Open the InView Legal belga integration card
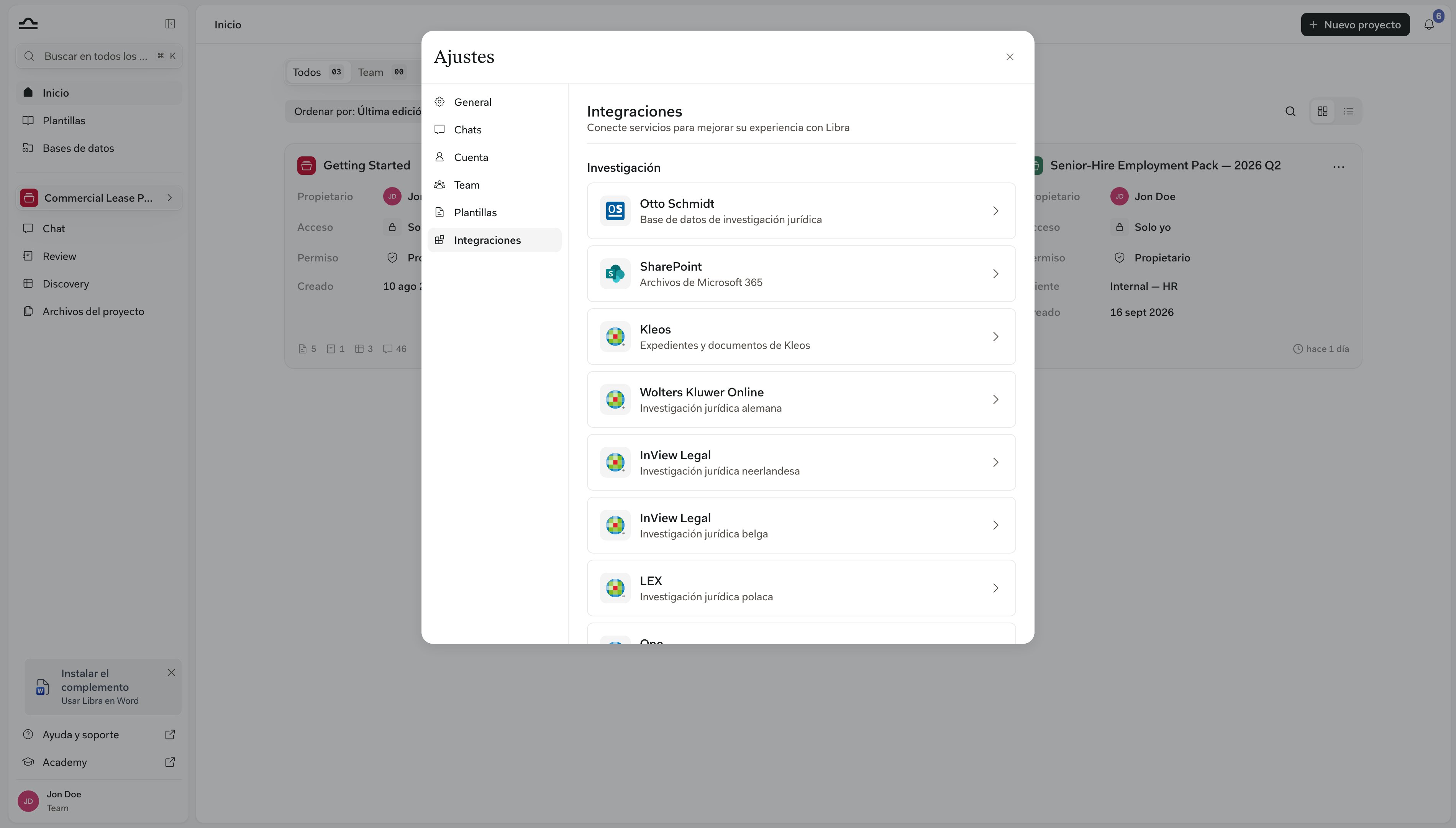 801,526
